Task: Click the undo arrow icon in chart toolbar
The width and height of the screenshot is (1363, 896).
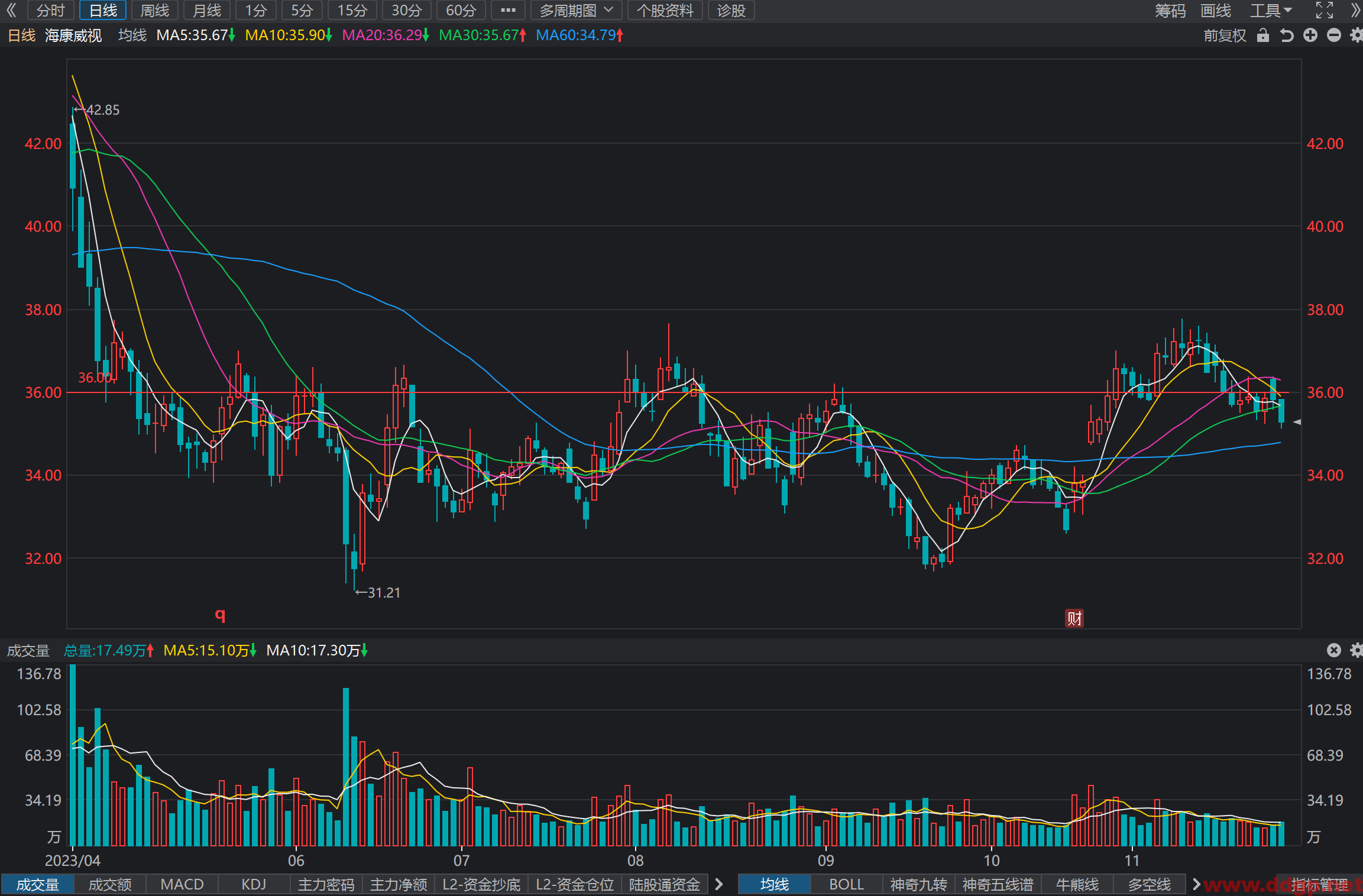Action: pos(1286,35)
